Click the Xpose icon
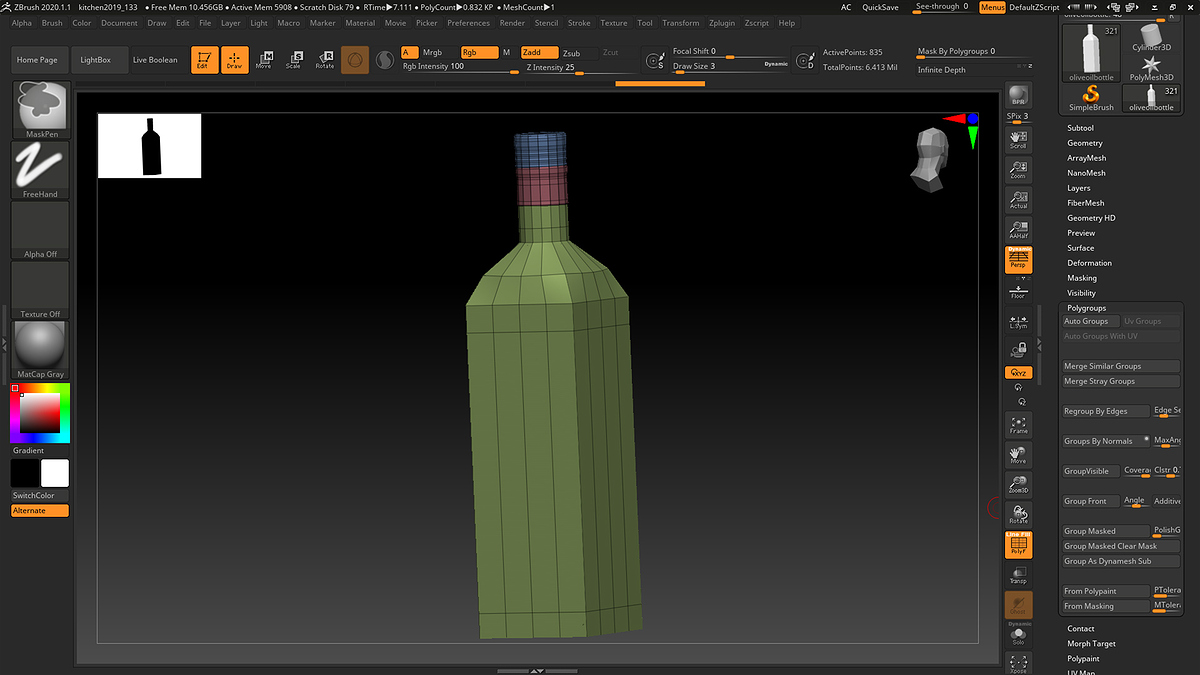The height and width of the screenshot is (675, 1200). coord(1018,664)
